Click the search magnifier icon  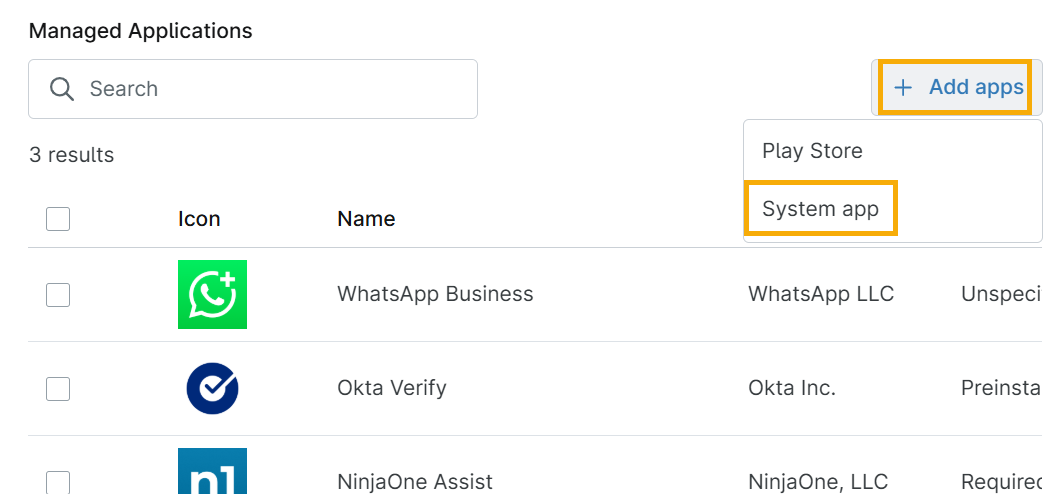click(x=62, y=89)
